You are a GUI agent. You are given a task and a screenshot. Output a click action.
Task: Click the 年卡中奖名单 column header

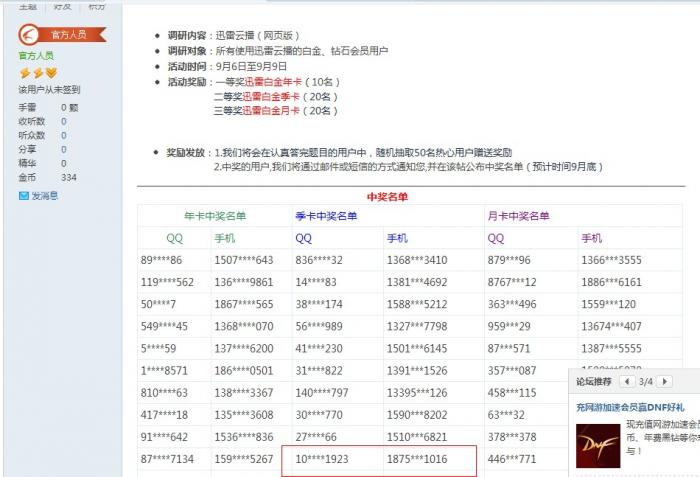click(215, 216)
